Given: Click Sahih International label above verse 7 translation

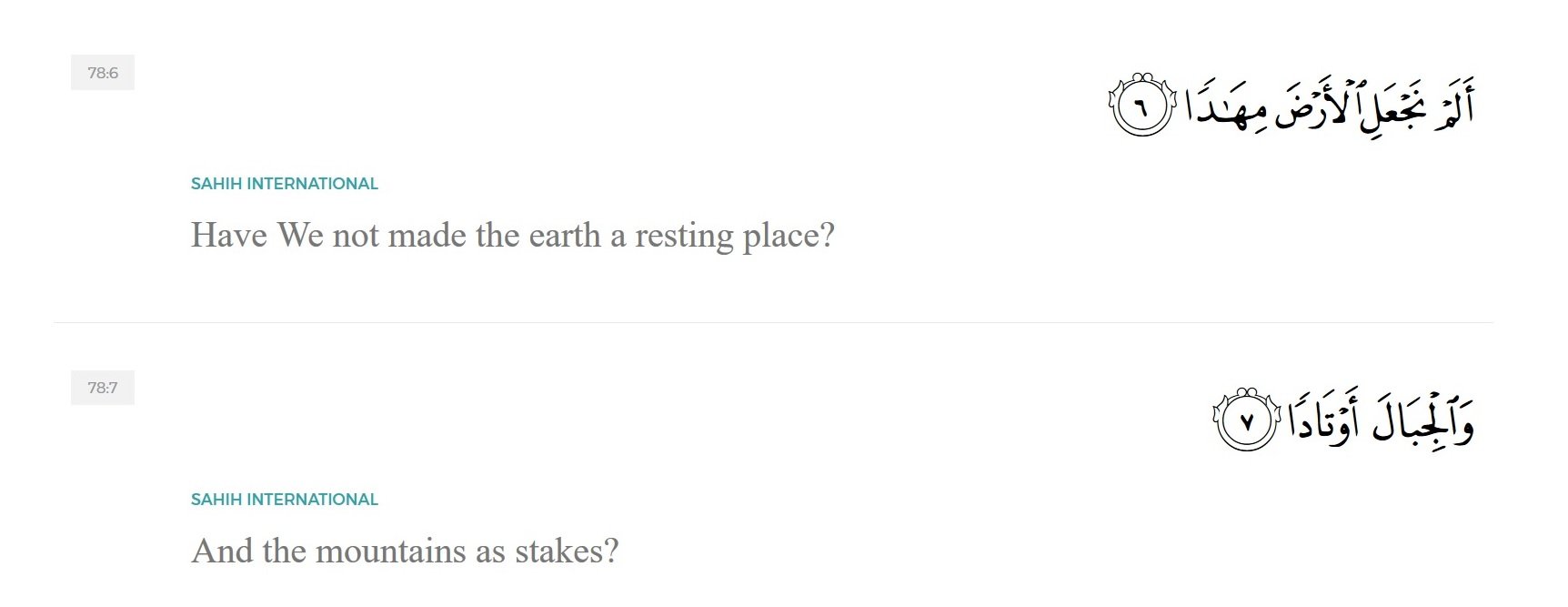Looking at the screenshot, I should [x=284, y=500].
